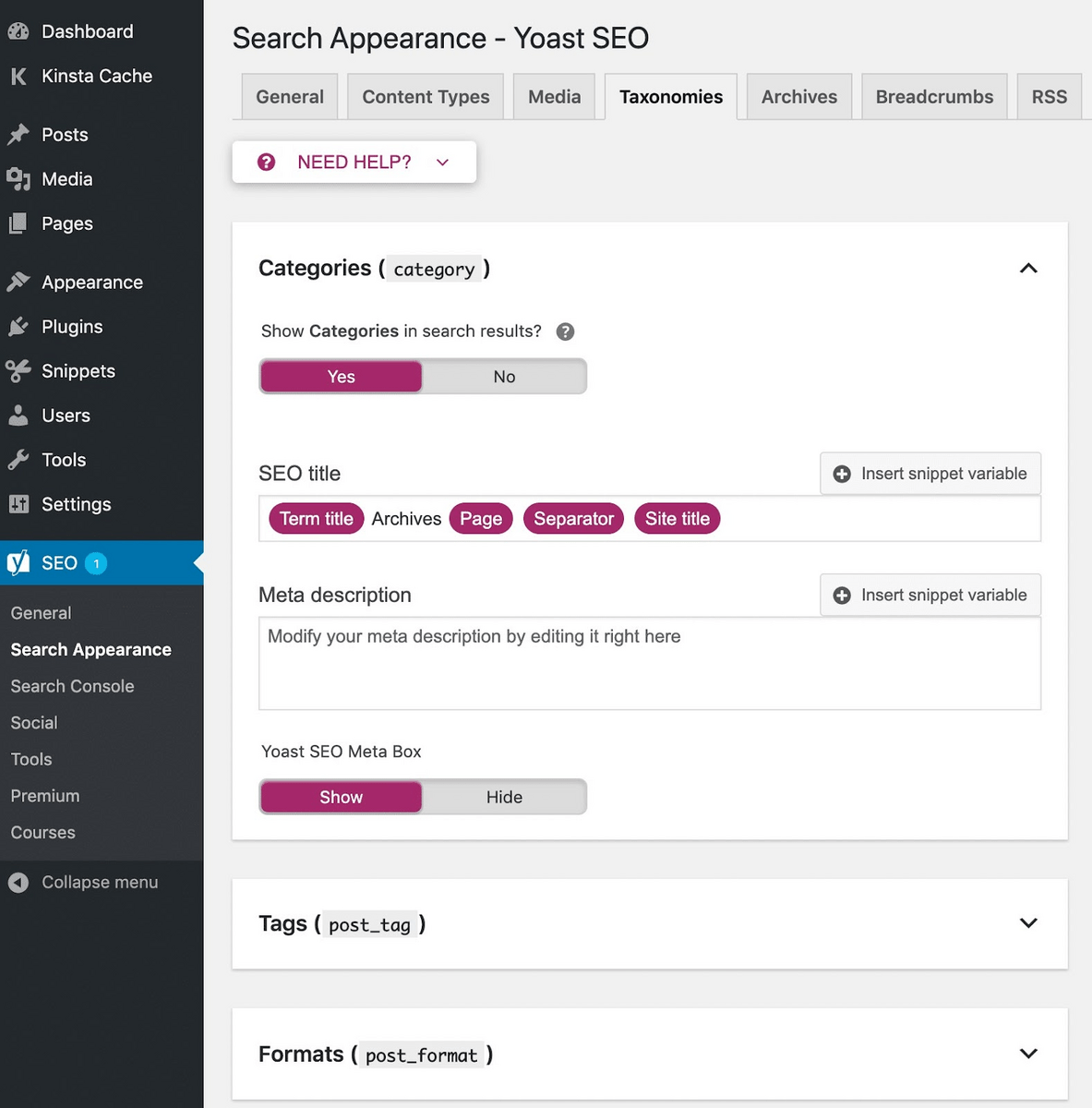
Task: Expand the Formats post_format section
Action: click(x=1028, y=1054)
